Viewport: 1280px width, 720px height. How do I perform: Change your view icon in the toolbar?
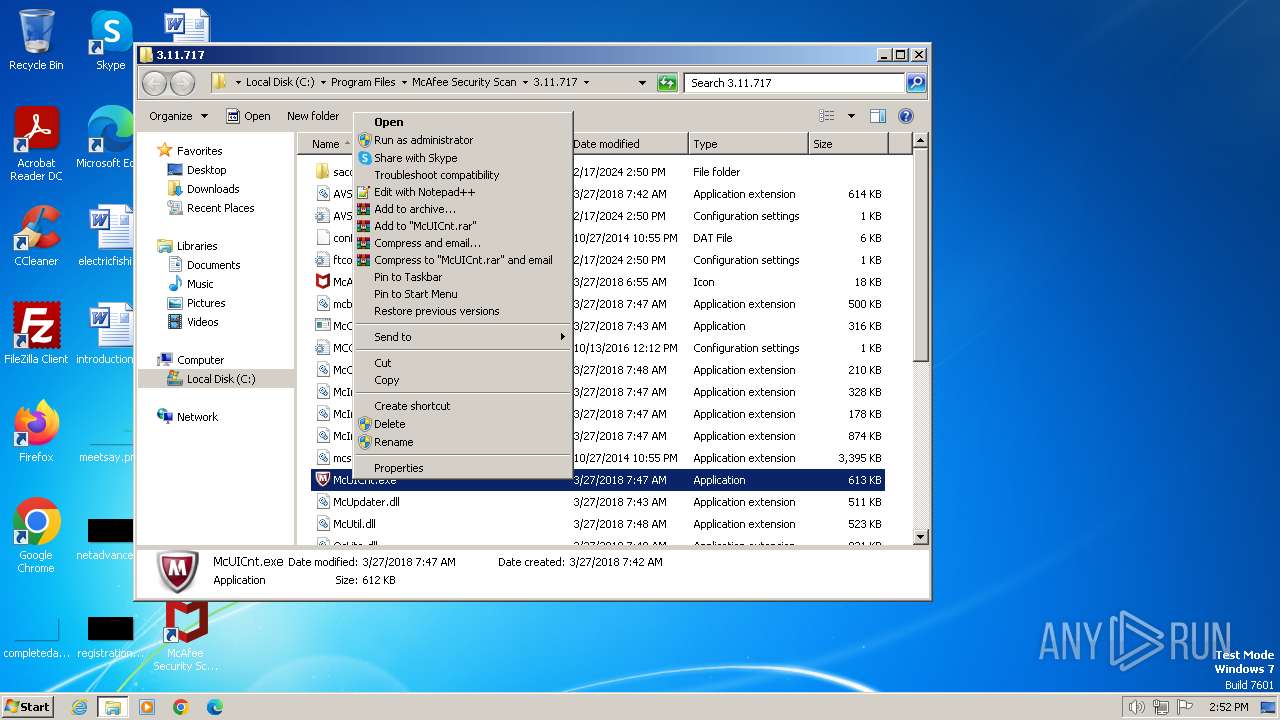point(826,116)
